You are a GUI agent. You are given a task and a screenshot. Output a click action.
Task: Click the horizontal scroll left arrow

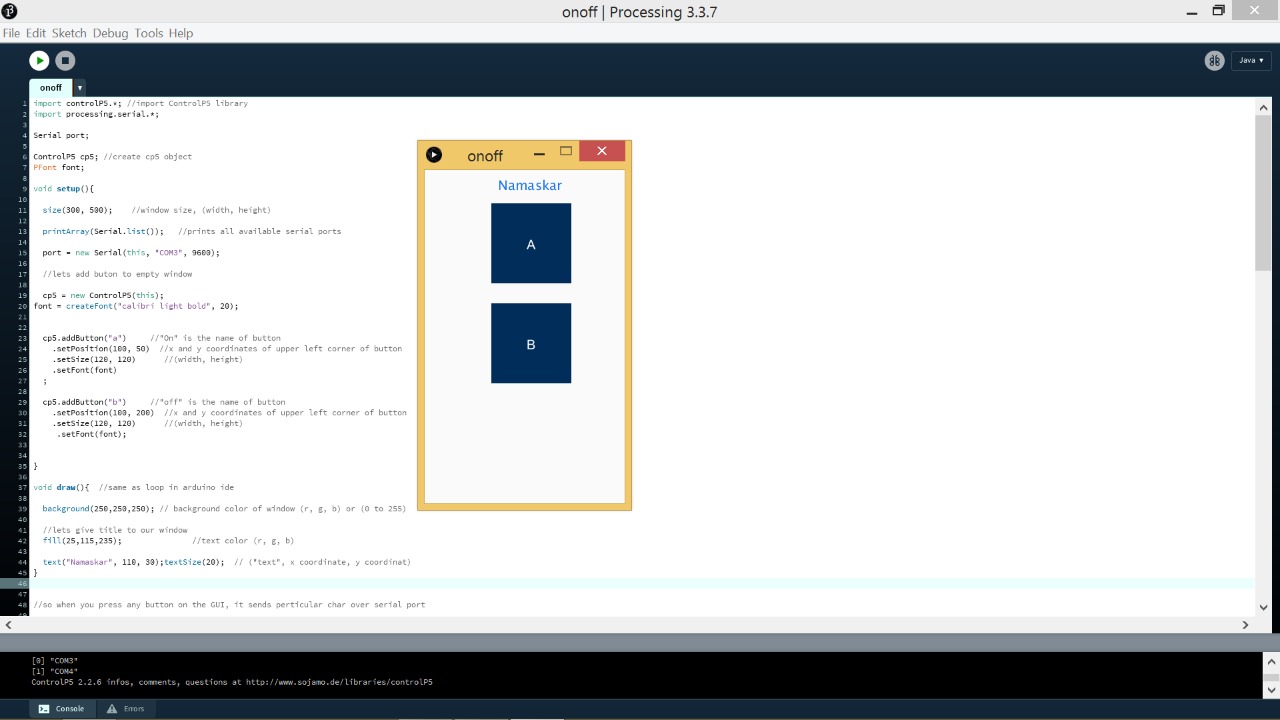(8, 625)
